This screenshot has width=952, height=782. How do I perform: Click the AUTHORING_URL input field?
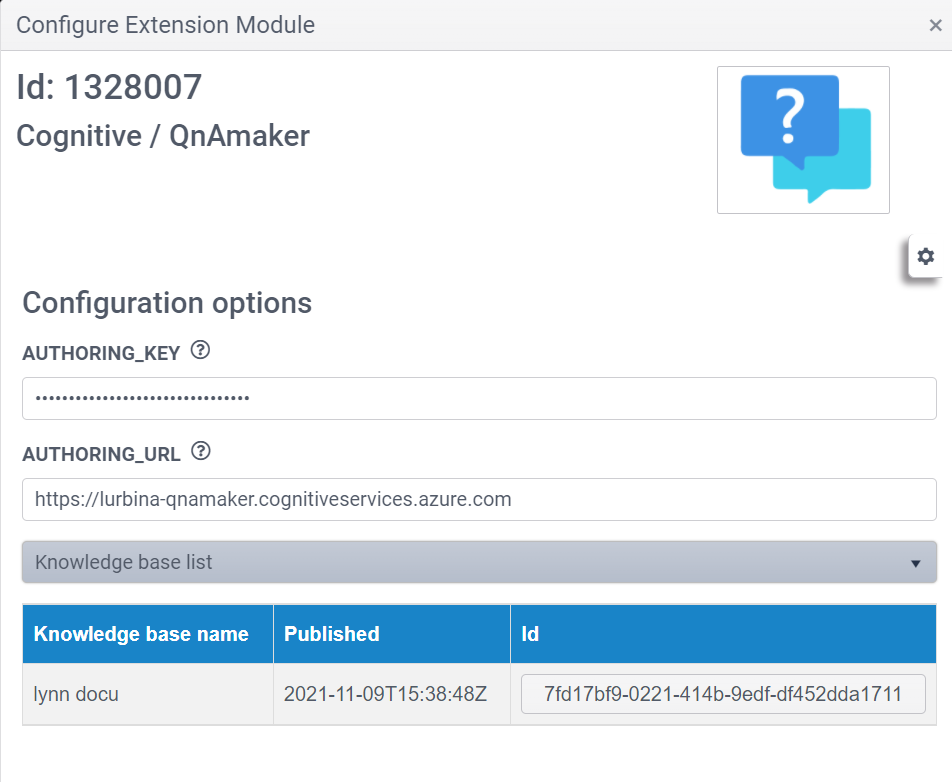click(x=480, y=499)
